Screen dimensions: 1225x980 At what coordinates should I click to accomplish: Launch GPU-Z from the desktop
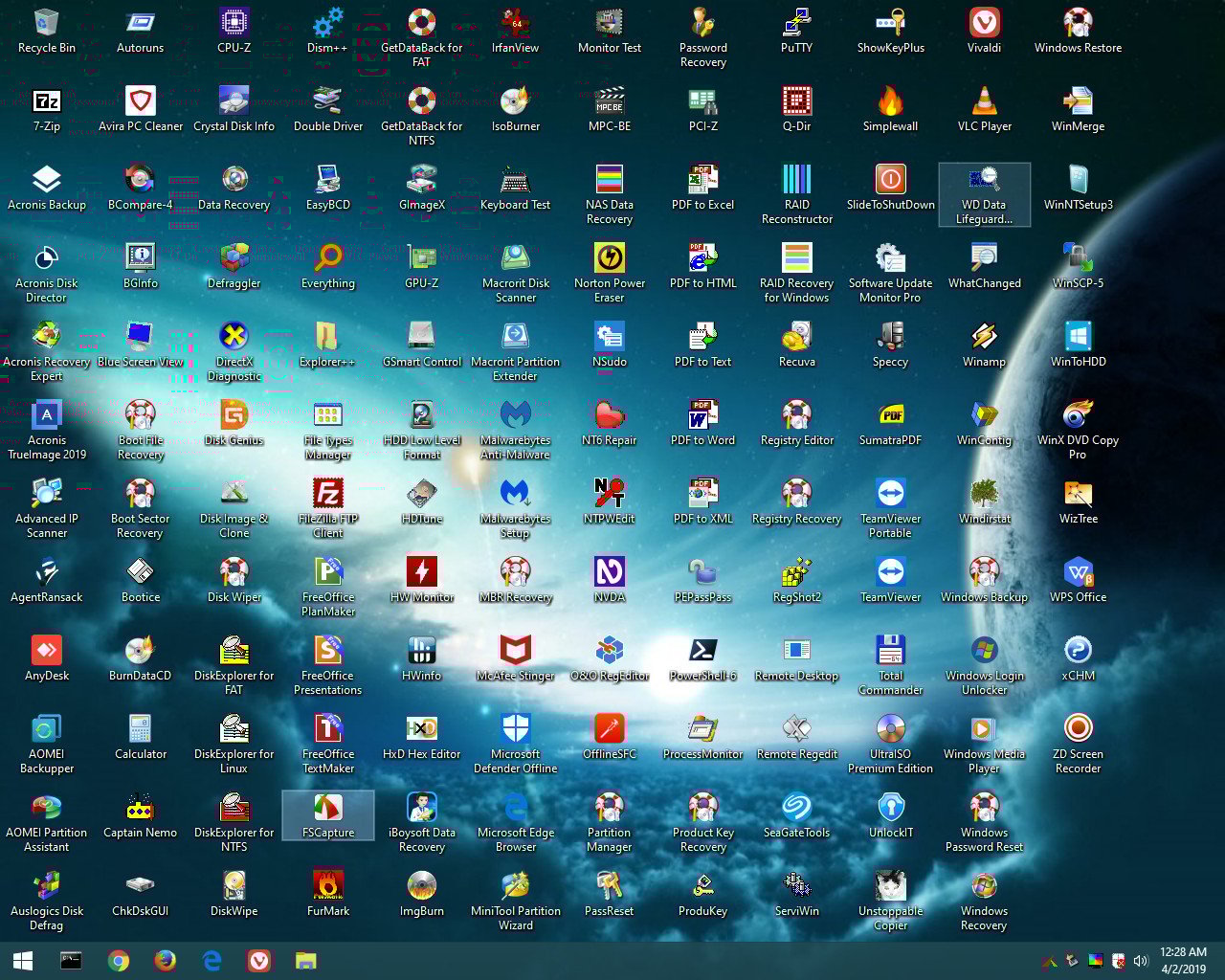421,265
